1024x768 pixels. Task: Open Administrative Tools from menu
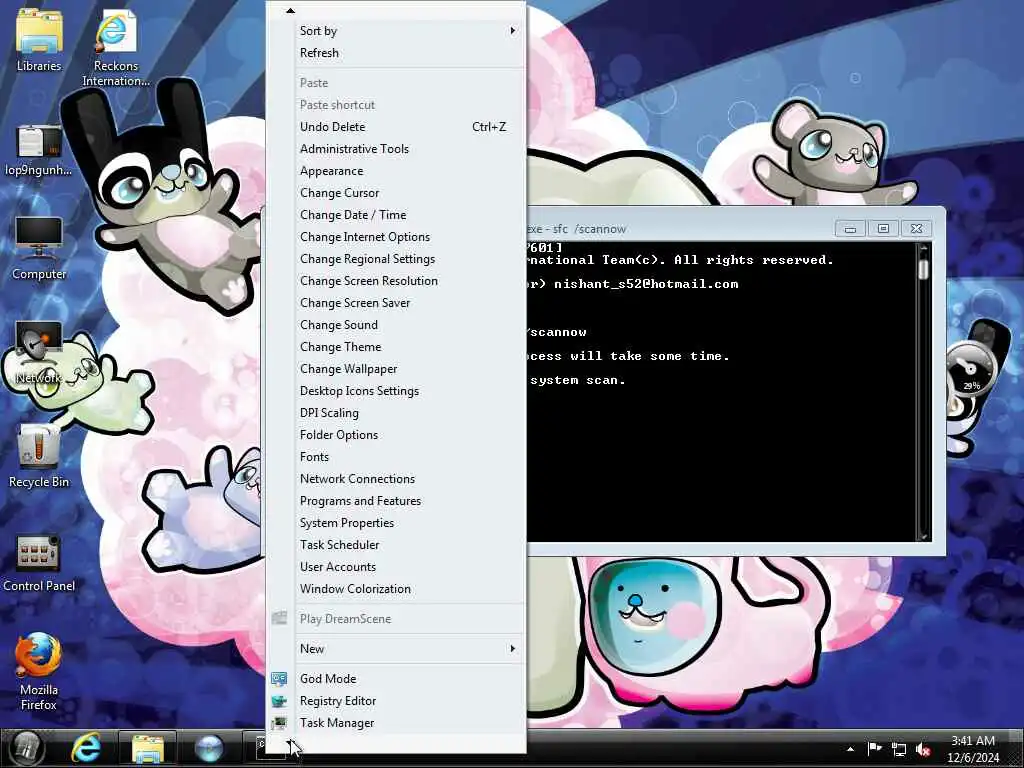tap(396, 149)
